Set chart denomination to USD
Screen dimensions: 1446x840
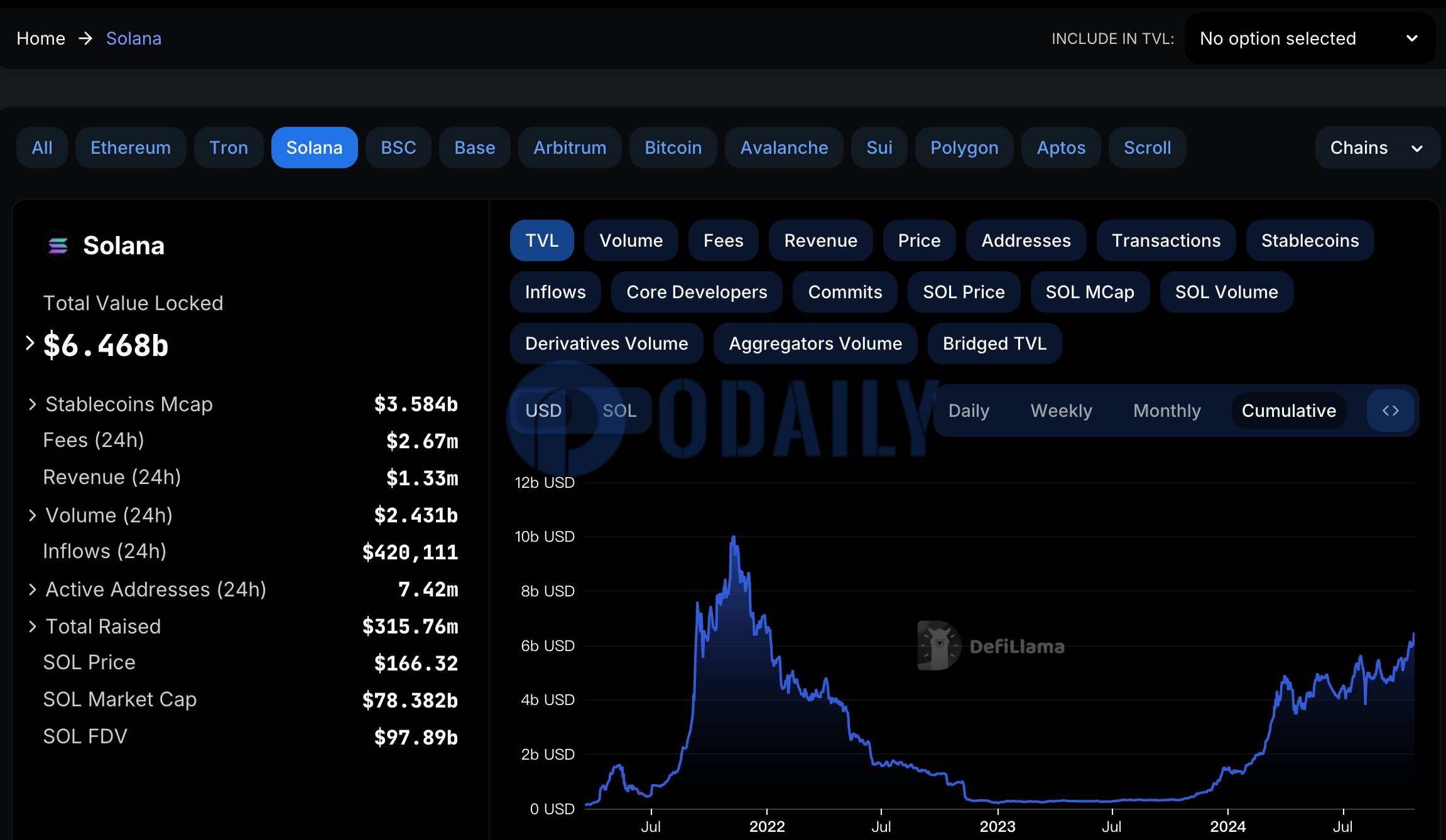coord(543,411)
